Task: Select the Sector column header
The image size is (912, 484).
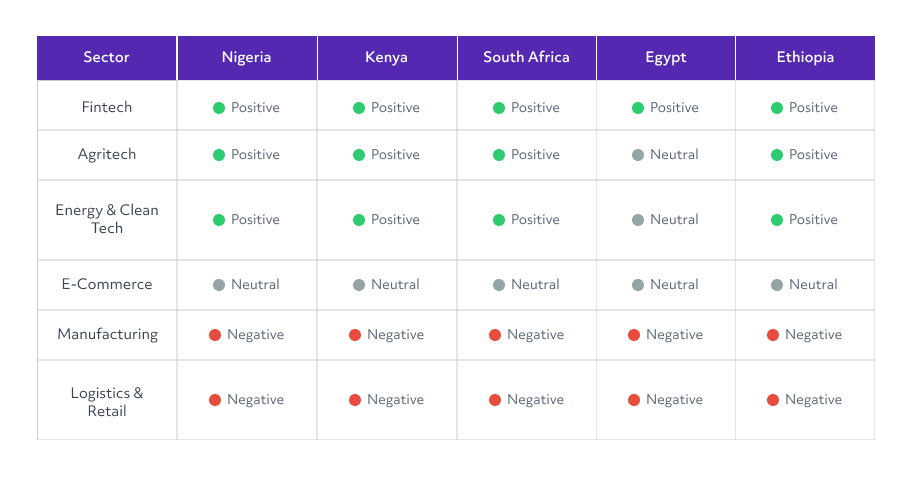Action: point(106,58)
